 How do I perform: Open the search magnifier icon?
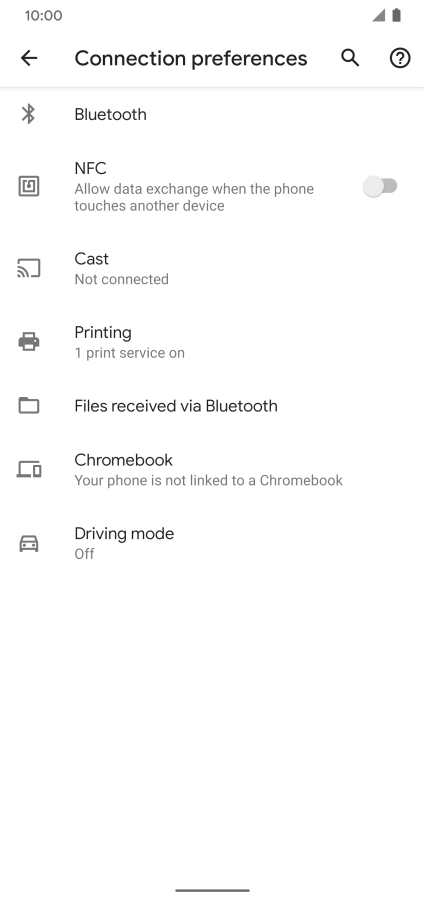point(350,58)
